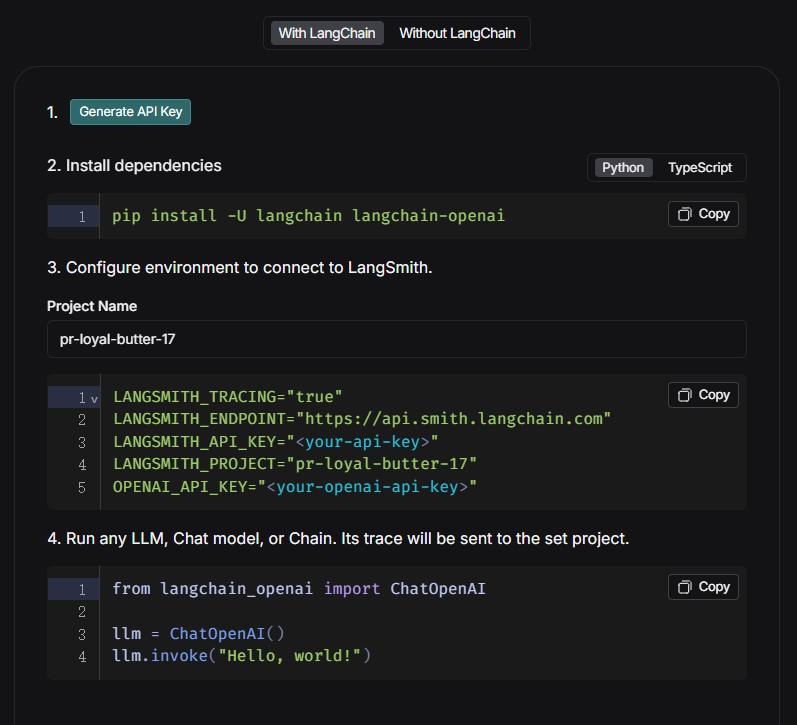Click line number 1 in pip install block
Image resolution: width=797 pixels, height=725 pixels.
[x=82, y=217]
